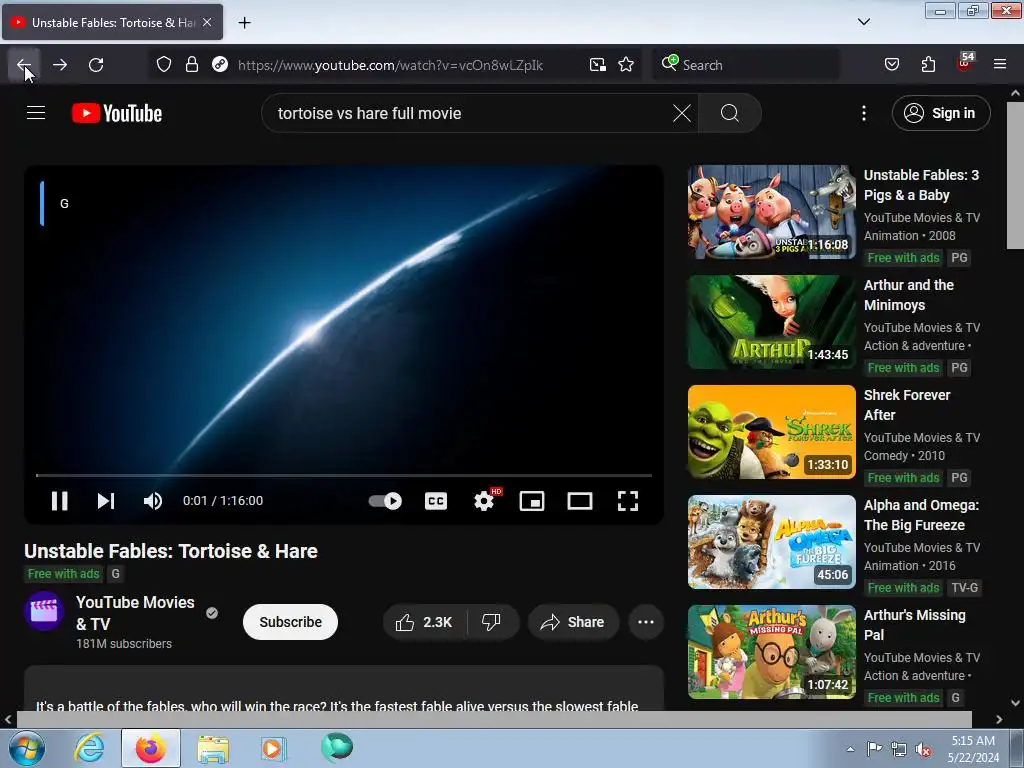Screen dimensions: 1024x768
Task: Open player settings gear
Action: (x=484, y=501)
